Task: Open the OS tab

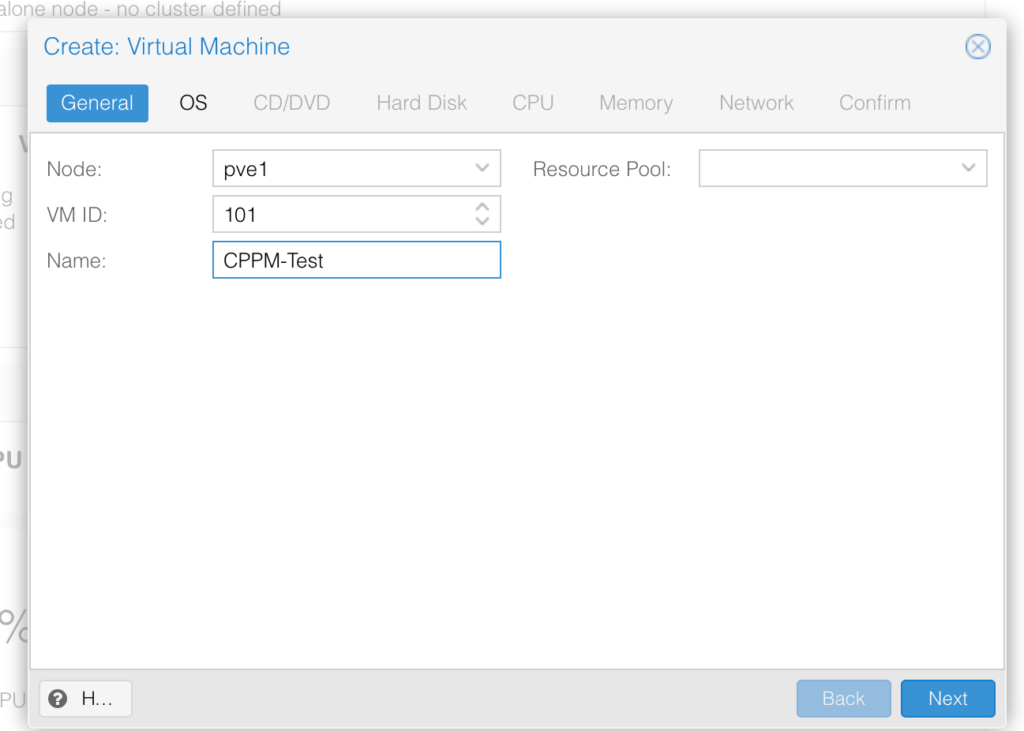Action: point(193,103)
